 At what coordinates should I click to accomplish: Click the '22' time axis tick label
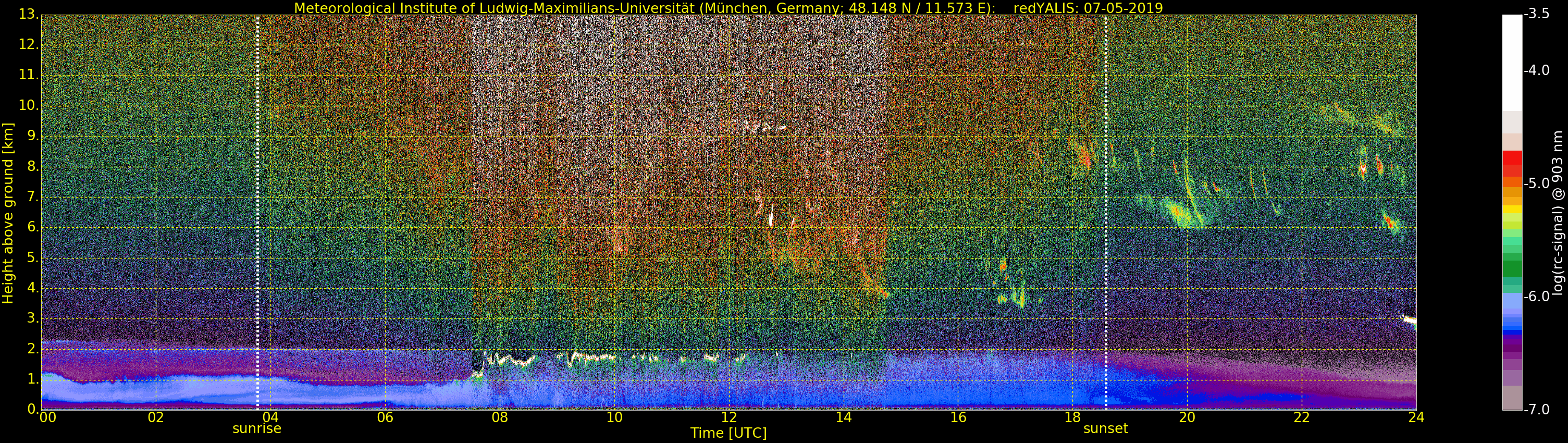click(x=1301, y=417)
